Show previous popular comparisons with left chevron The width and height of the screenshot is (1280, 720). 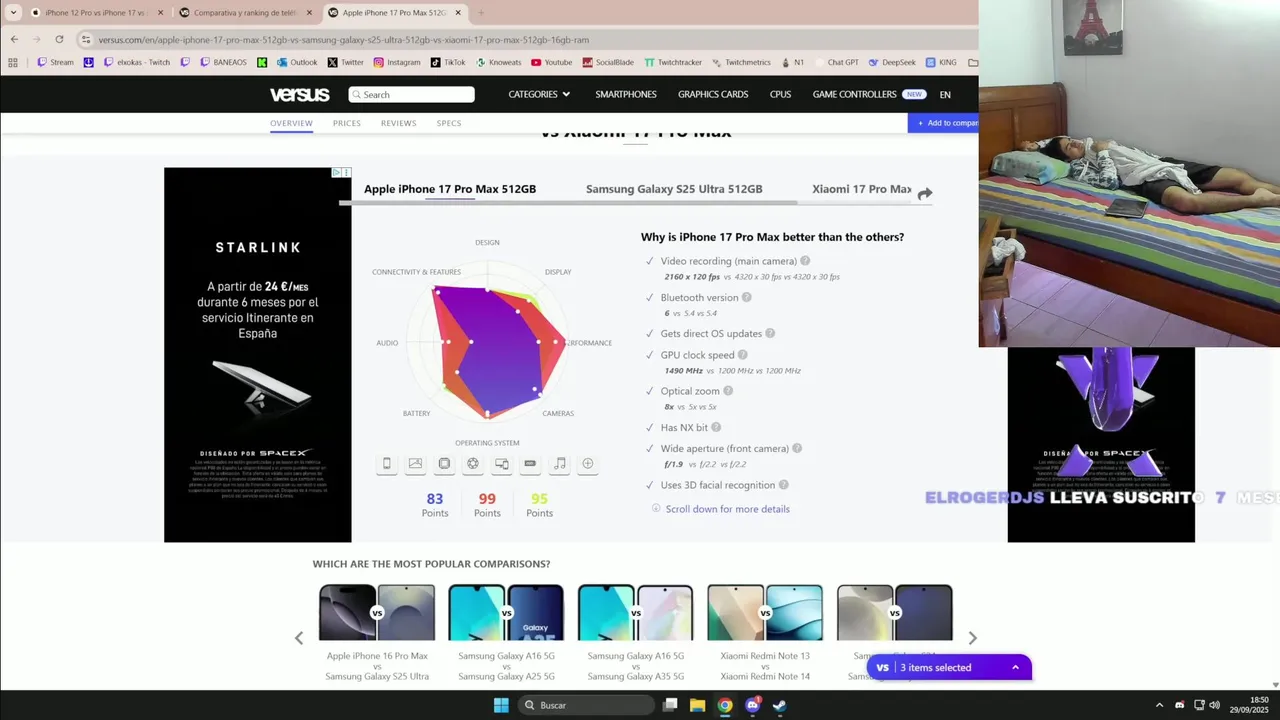coord(298,638)
